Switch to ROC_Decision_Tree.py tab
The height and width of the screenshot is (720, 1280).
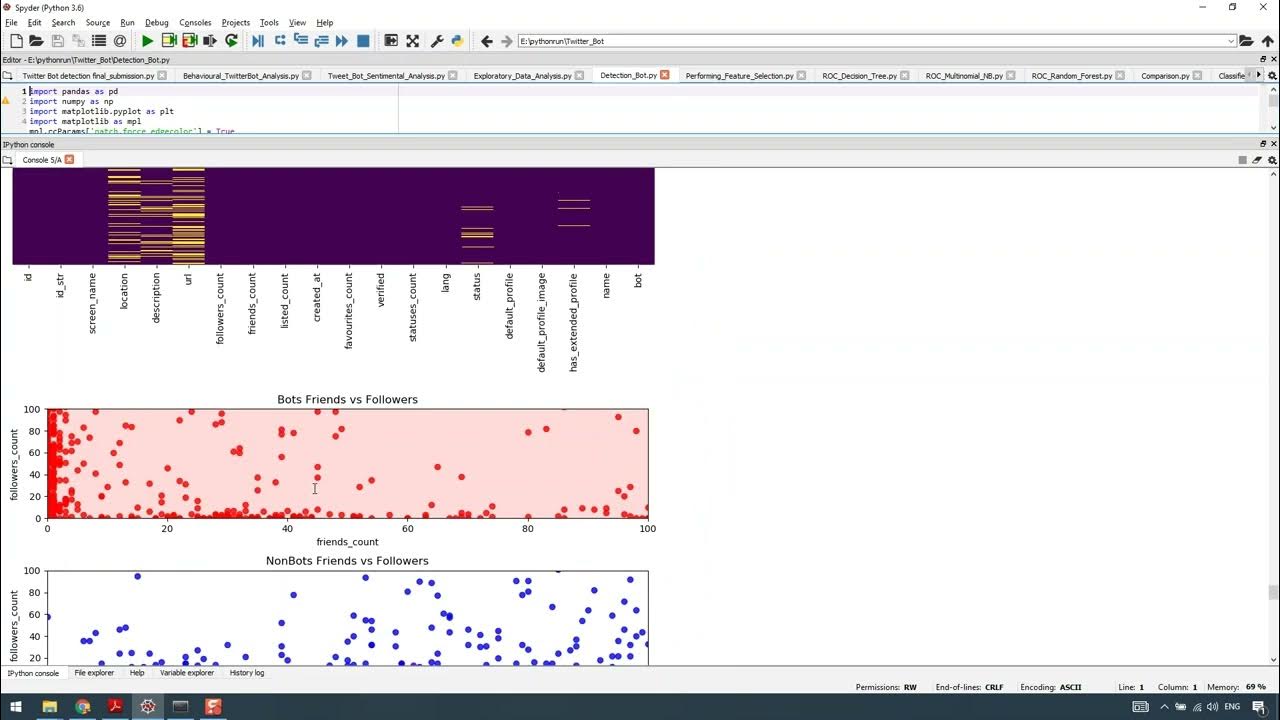(860, 75)
